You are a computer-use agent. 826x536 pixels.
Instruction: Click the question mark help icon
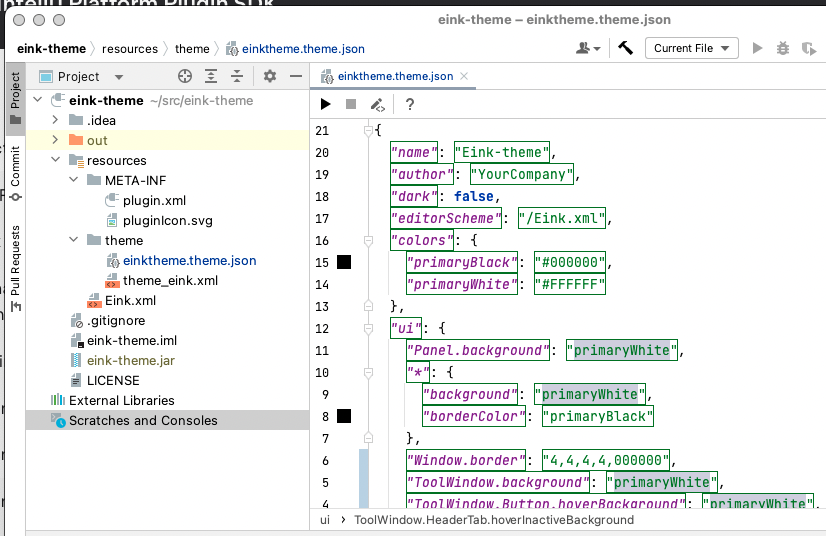[410, 104]
